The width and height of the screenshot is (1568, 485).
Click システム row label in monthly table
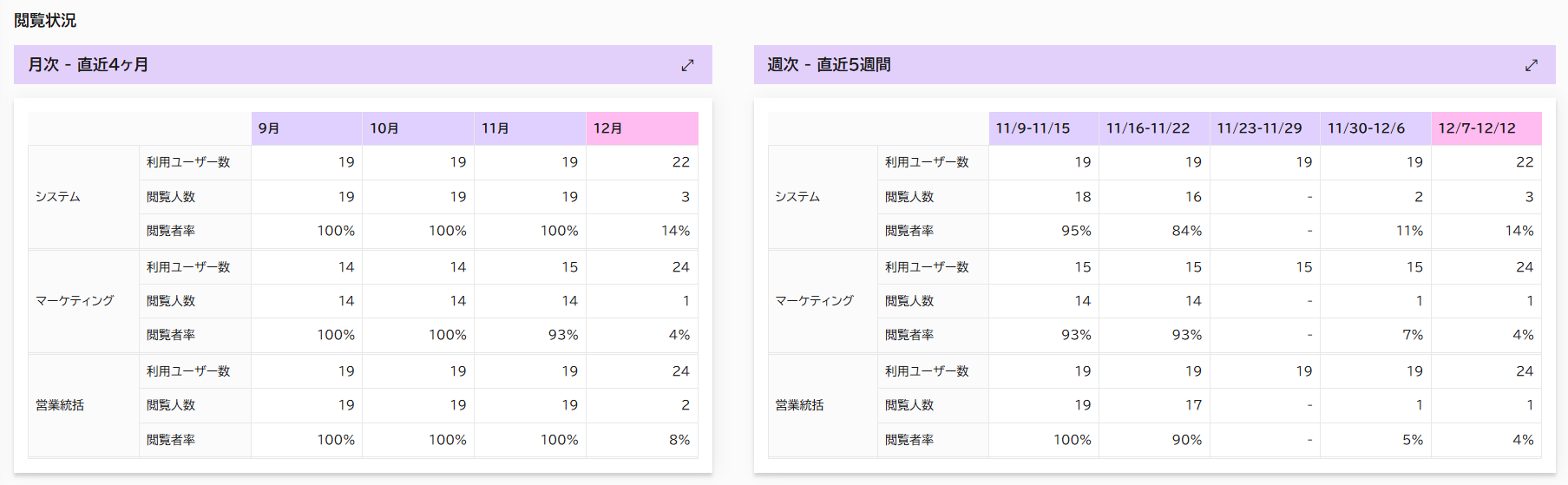[58, 197]
